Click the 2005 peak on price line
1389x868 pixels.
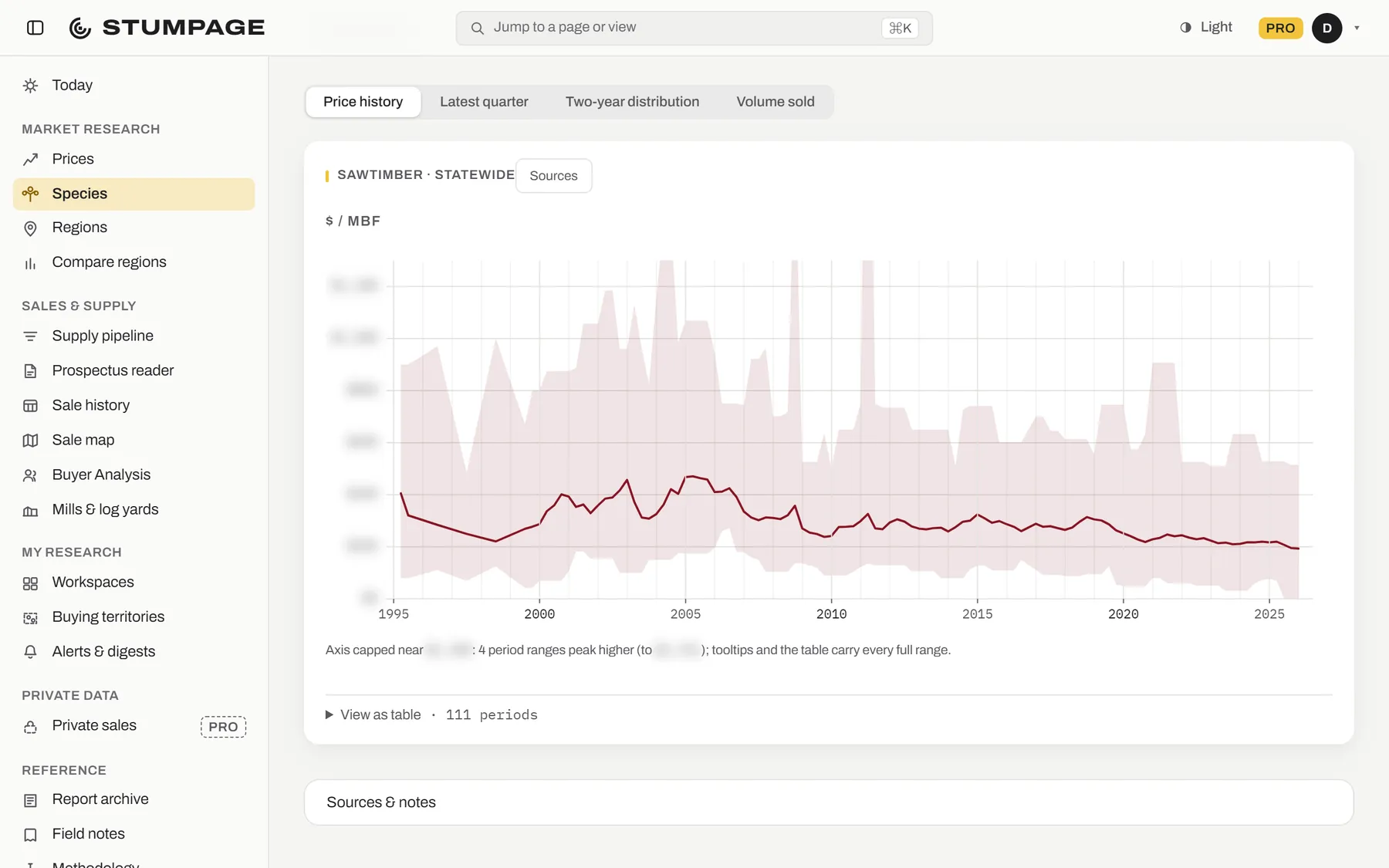pyautogui.click(x=692, y=477)
